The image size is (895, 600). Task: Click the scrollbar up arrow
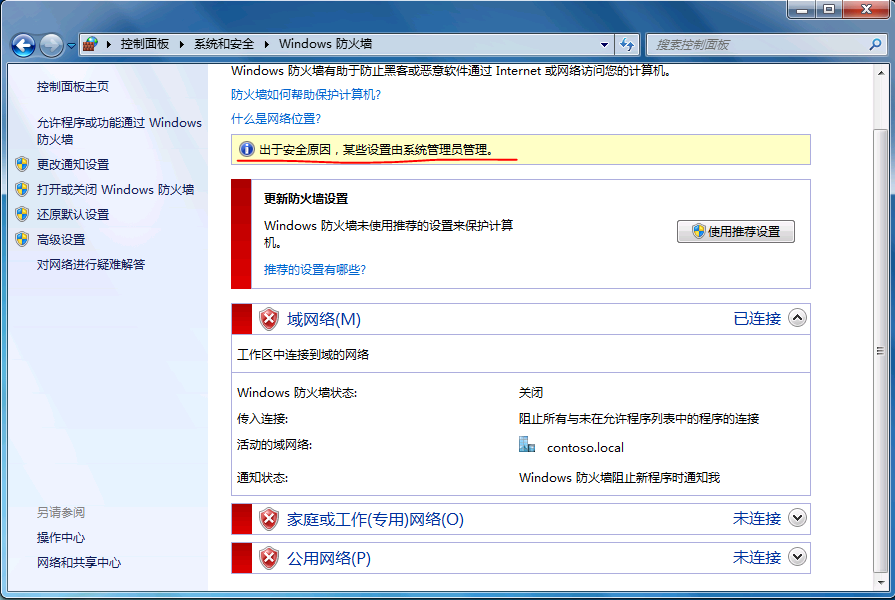(881, 71)
